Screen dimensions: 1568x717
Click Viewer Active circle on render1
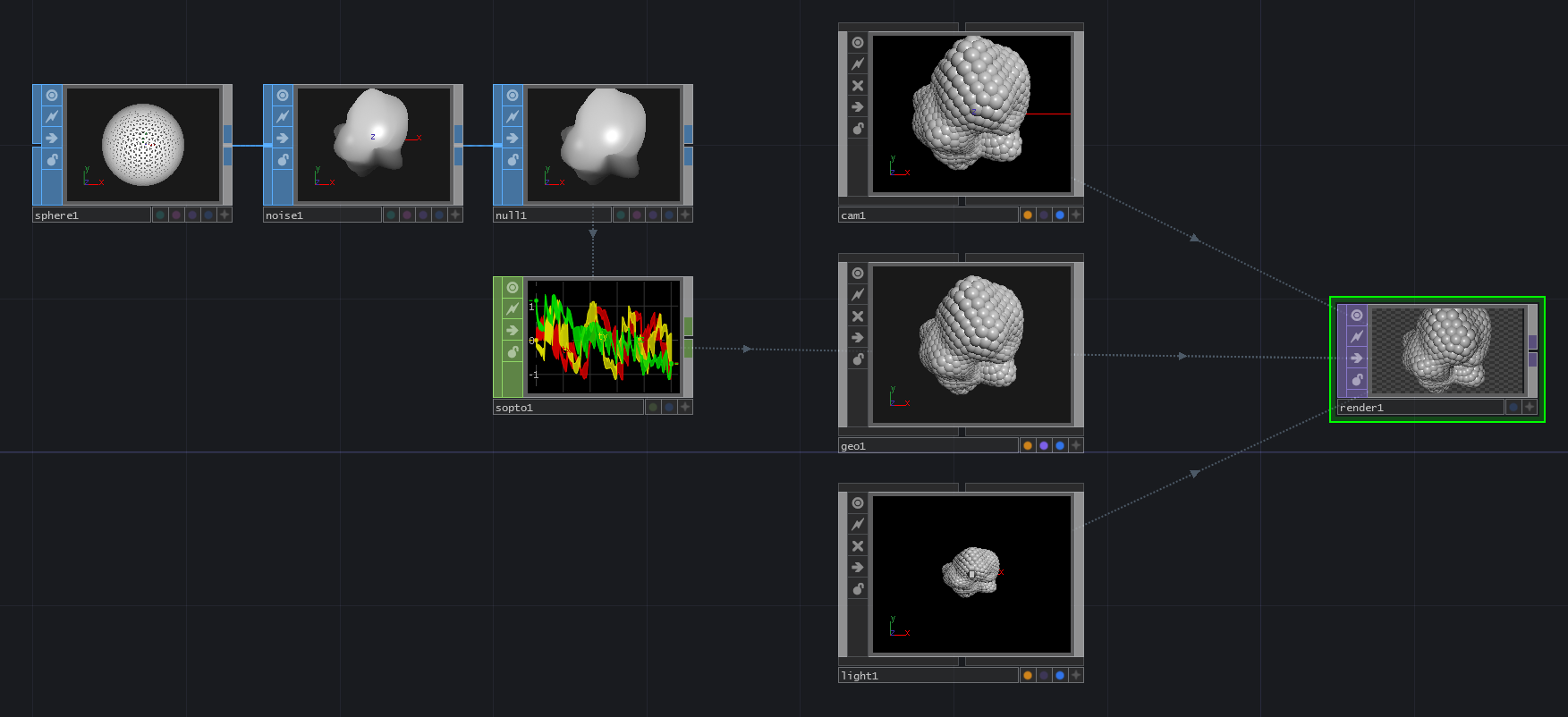tap(1357, 316)
